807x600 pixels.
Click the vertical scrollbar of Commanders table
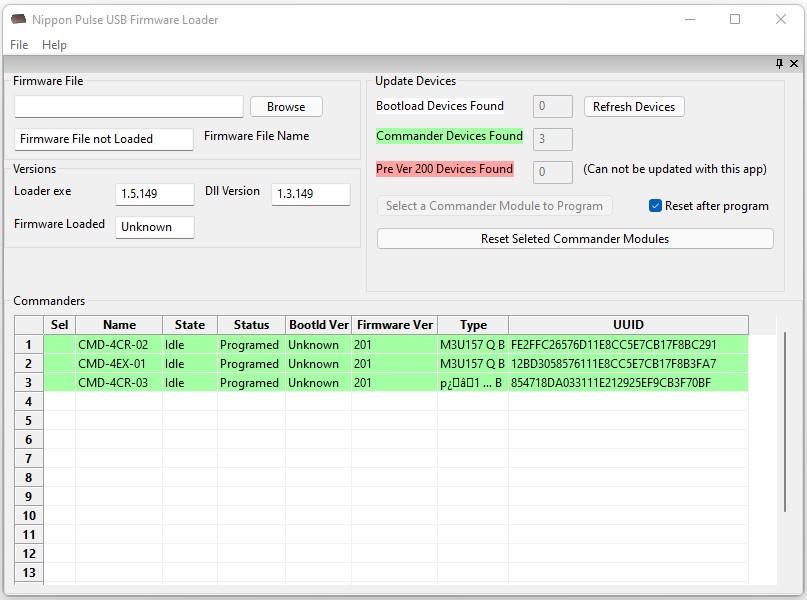[x=785, y=422]
